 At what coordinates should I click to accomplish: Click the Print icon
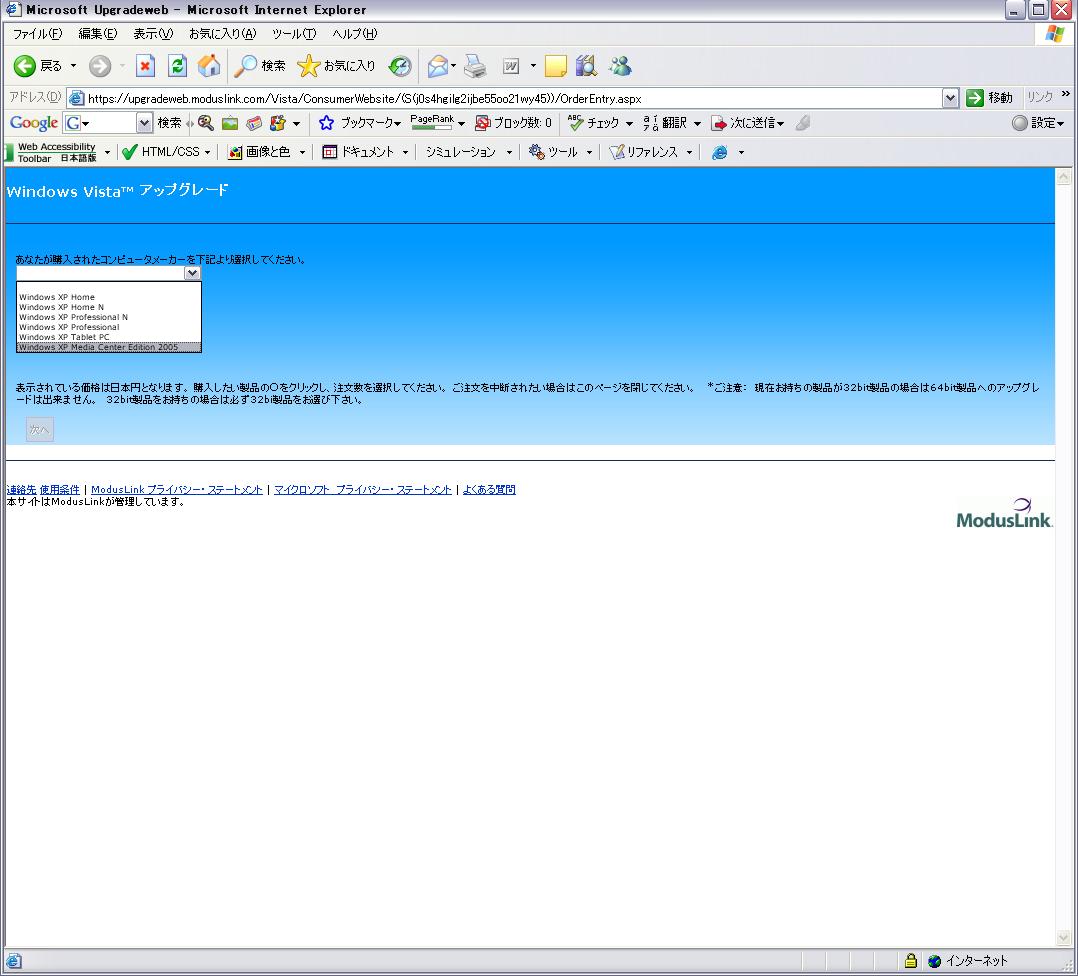pyautogui.click(x=475, y=66)
